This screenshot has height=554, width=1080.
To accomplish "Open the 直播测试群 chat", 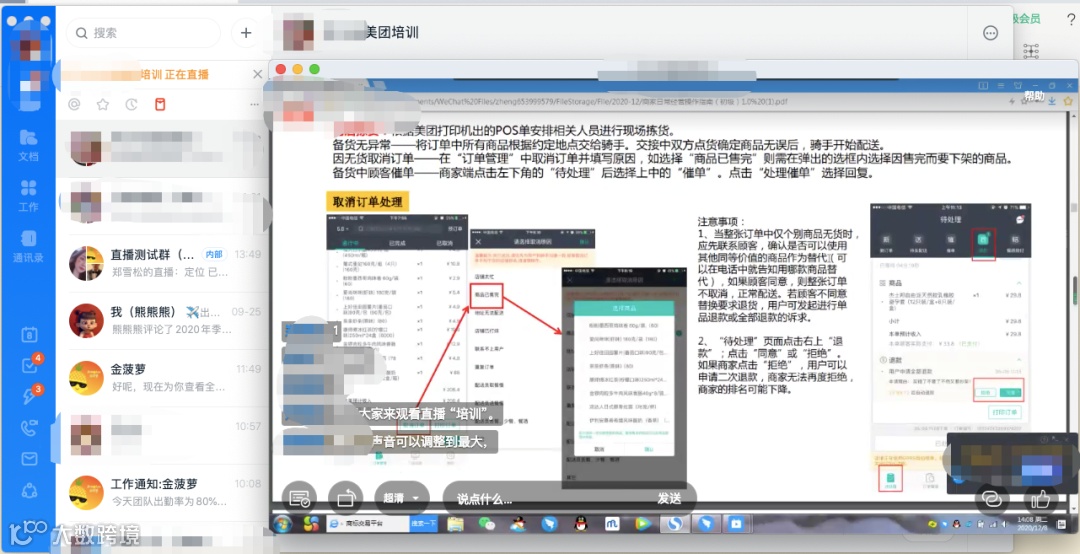I will (x=163, y=263).
